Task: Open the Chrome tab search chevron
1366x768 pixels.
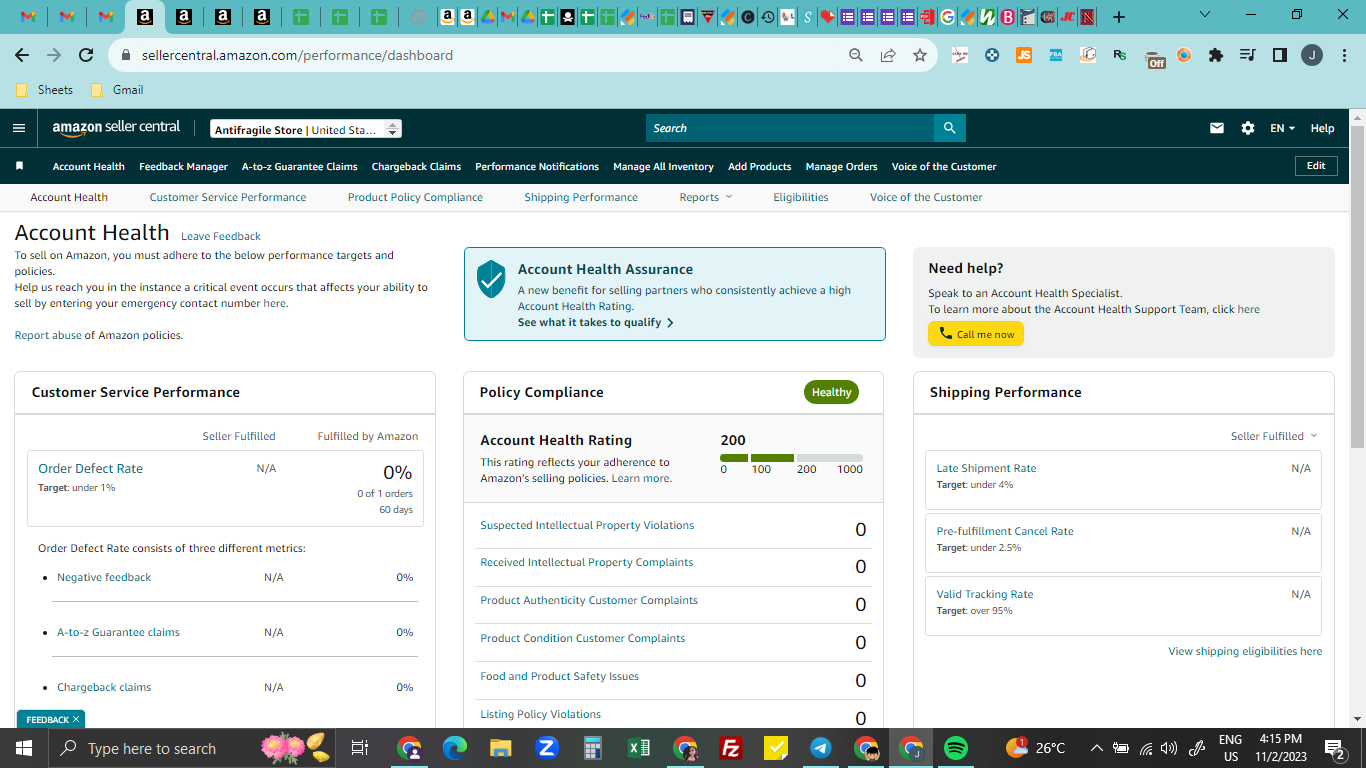Action: pos(1204,15)
